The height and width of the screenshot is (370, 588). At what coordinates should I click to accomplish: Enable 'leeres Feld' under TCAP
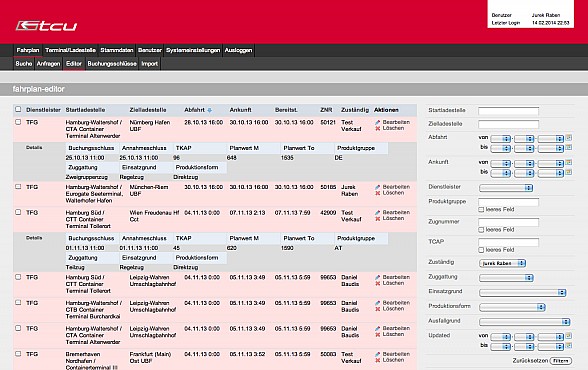481,250
